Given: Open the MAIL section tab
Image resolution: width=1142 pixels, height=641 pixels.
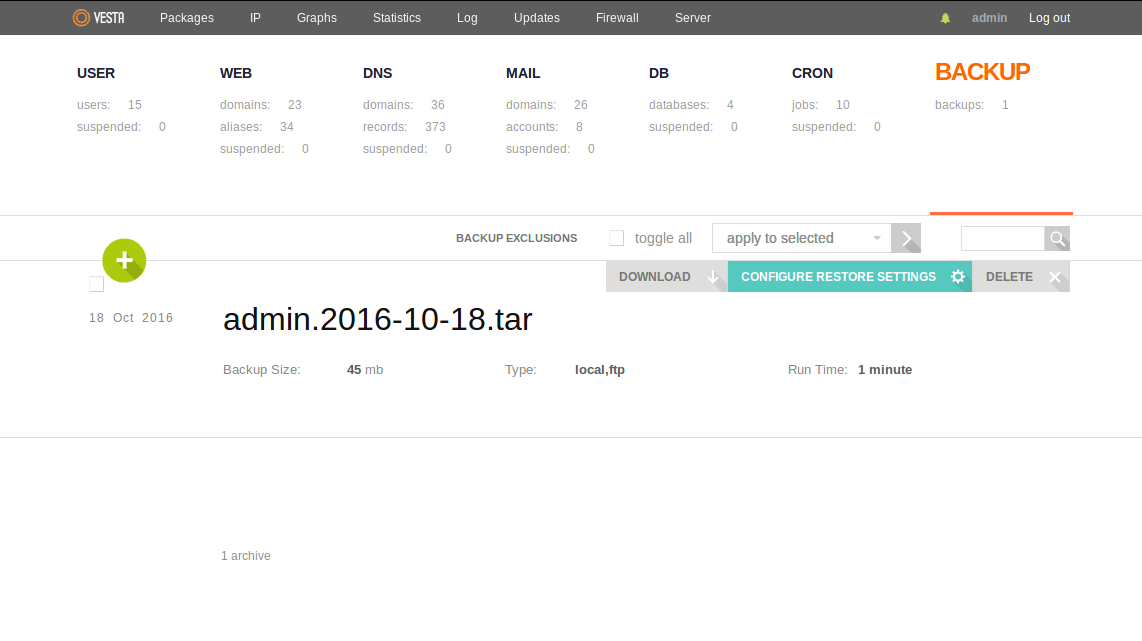Looking at the screenshot, I should [x=523, y=73].
